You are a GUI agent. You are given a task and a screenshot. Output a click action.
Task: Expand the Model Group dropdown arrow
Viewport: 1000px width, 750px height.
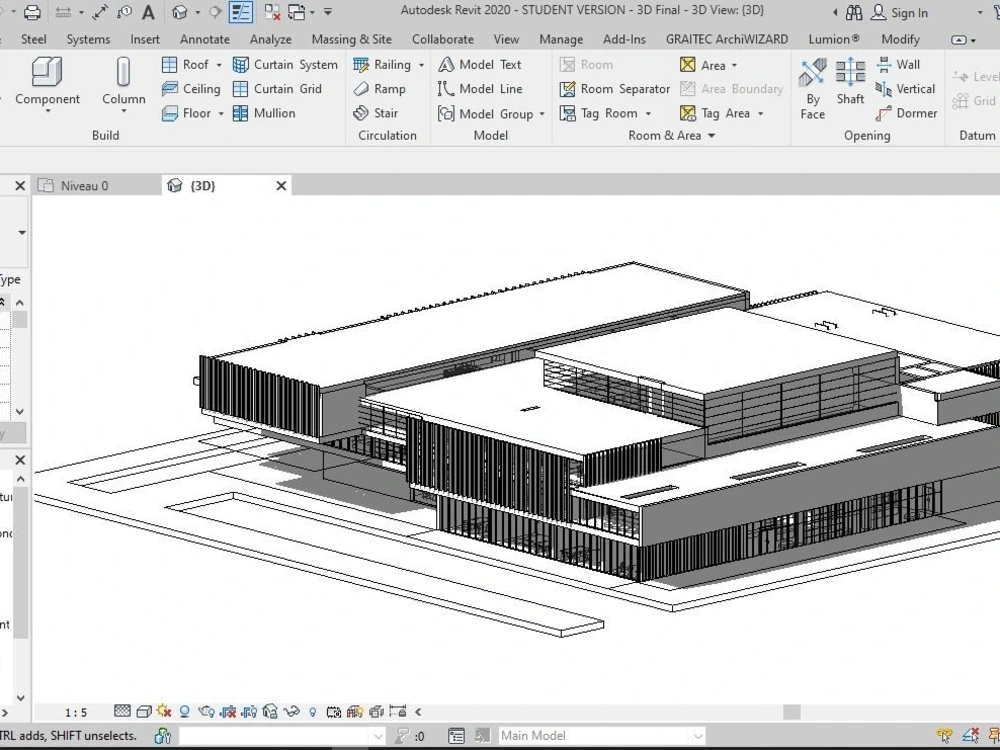pyautogui.click(x=542, y=114)
